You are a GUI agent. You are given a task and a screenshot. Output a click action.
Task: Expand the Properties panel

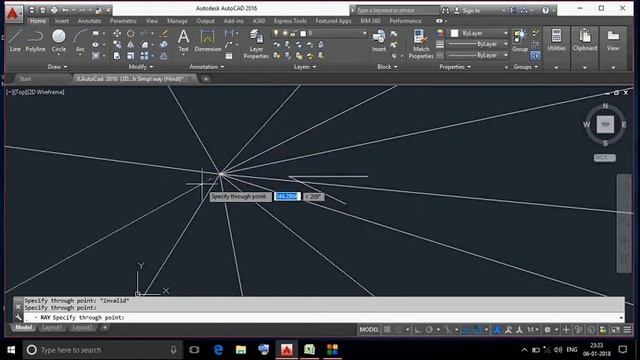[455, 67]
